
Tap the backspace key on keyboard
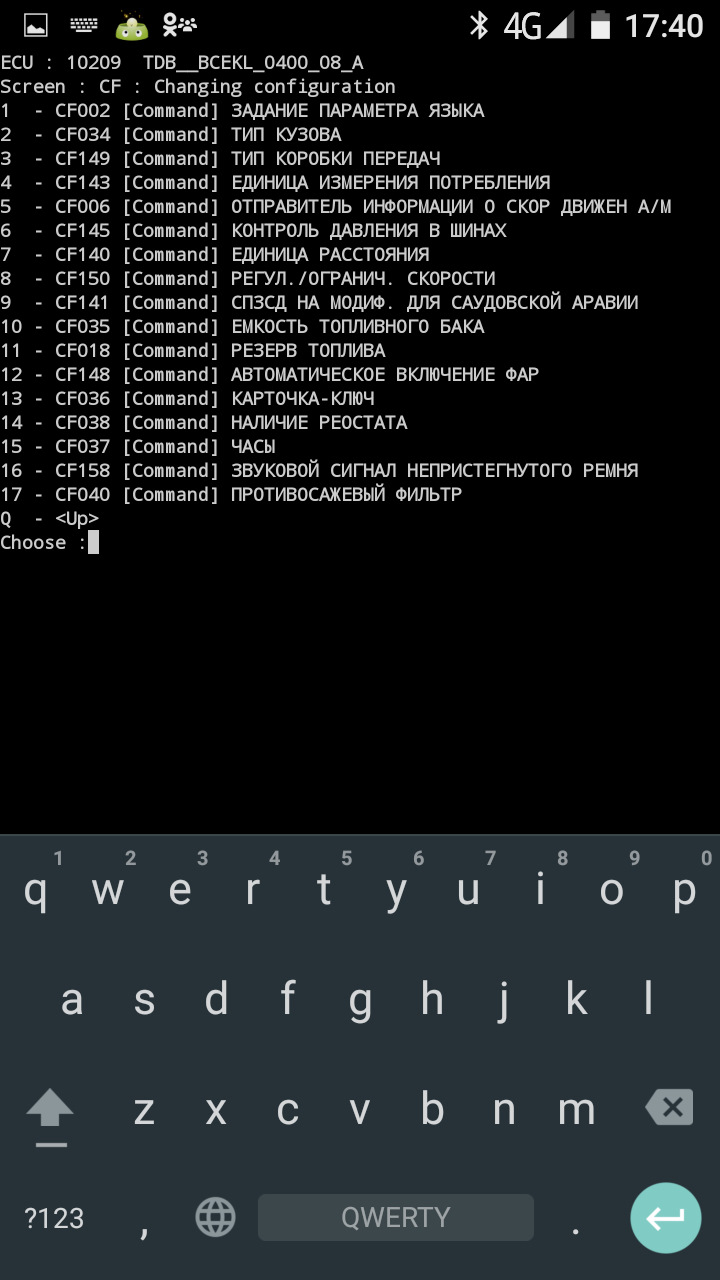[669, 1108]
